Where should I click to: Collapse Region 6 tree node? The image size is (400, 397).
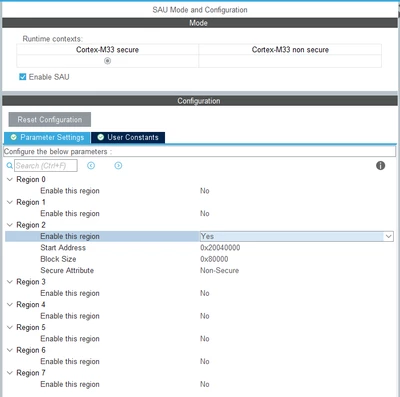(x=10, y=350)
